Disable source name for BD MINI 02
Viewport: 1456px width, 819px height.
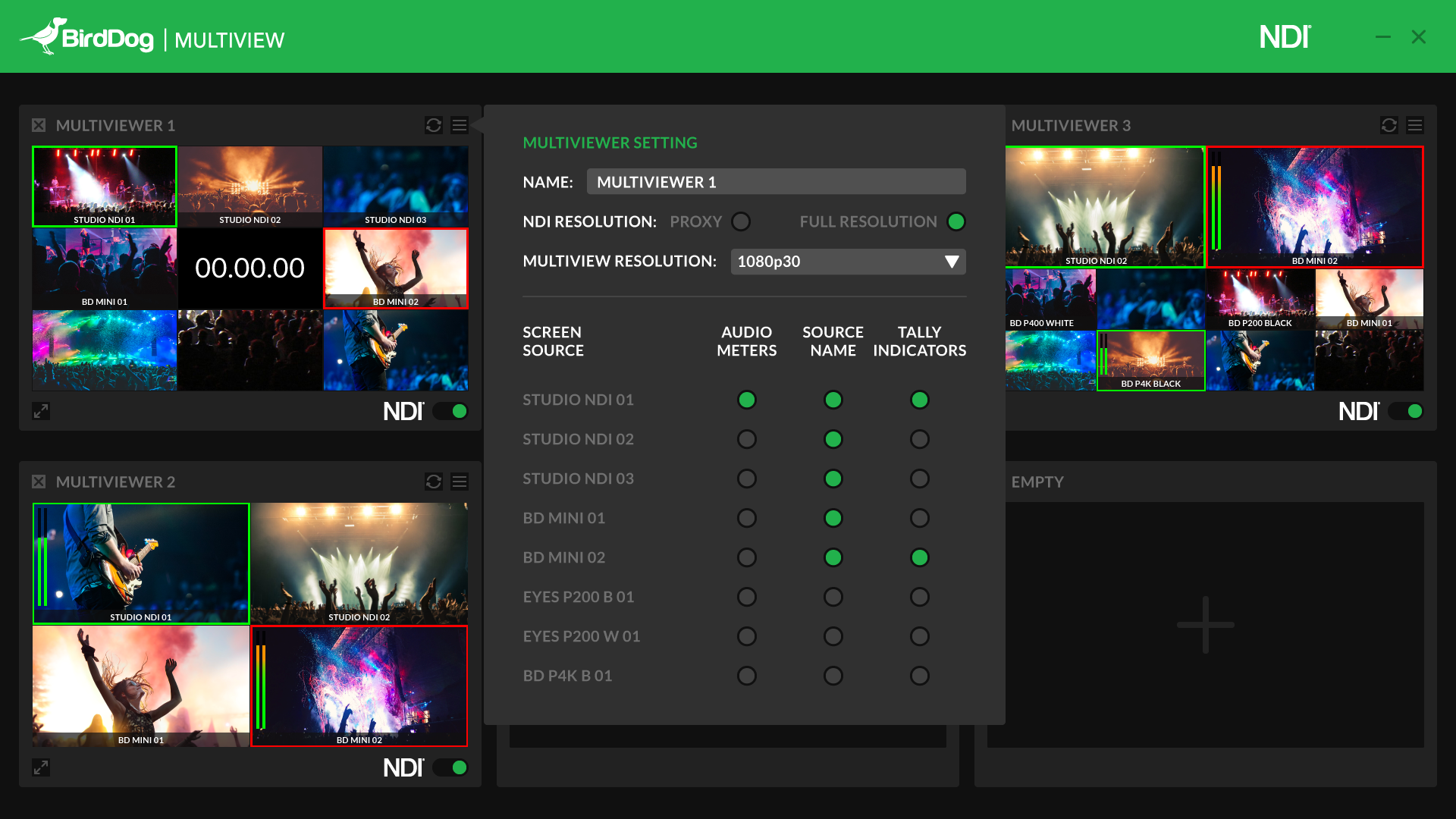coord(833,557)
